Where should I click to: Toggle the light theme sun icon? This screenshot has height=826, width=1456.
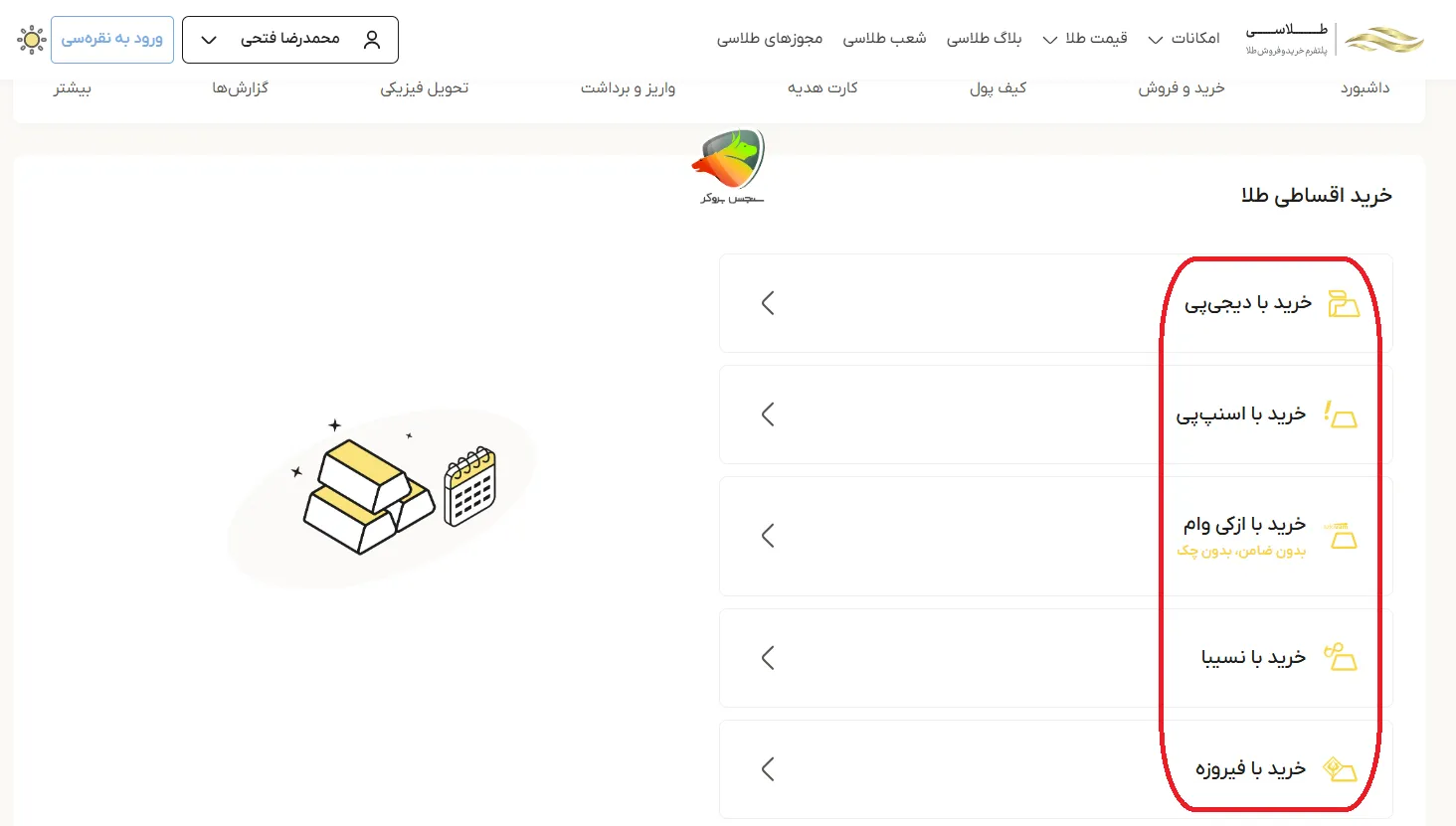tap(32, 39)
